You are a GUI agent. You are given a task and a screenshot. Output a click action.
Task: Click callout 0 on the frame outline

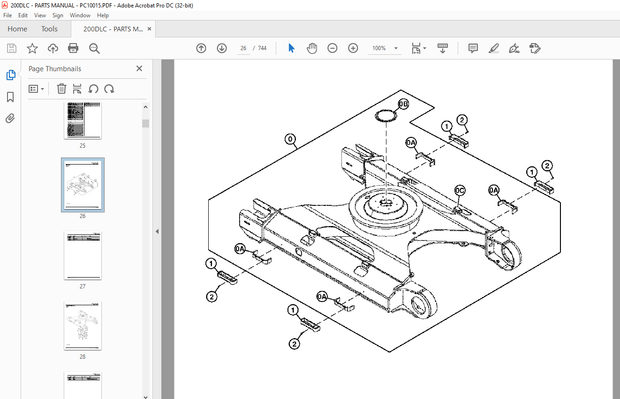click(x=290, y=139)
